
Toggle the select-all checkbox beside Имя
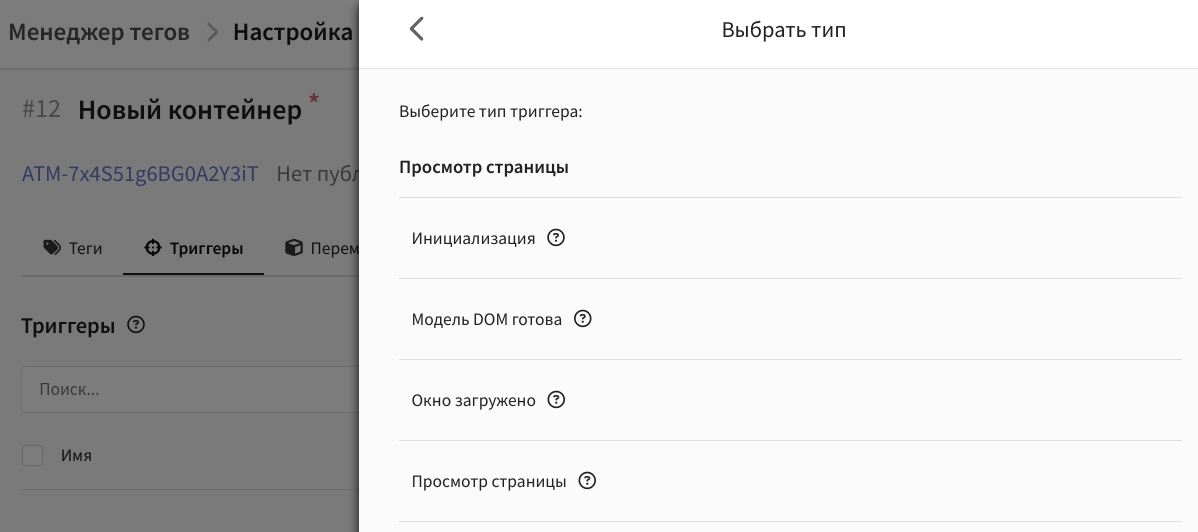pos(32,456)
